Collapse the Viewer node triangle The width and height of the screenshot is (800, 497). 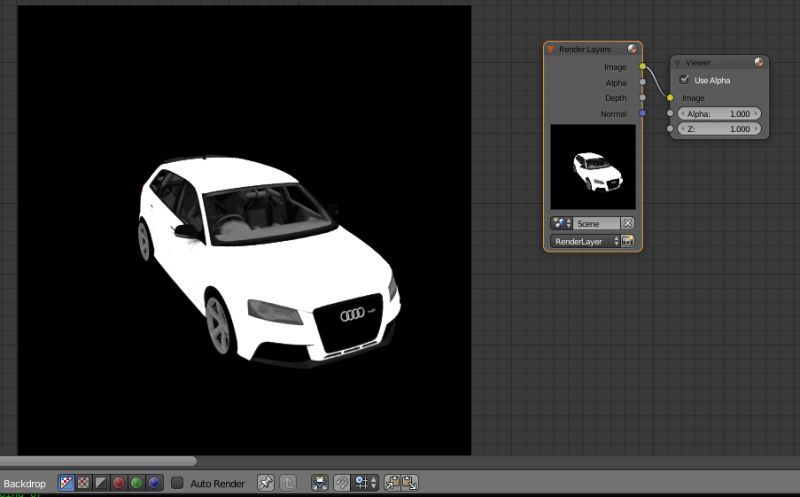[x=678, y=63]
